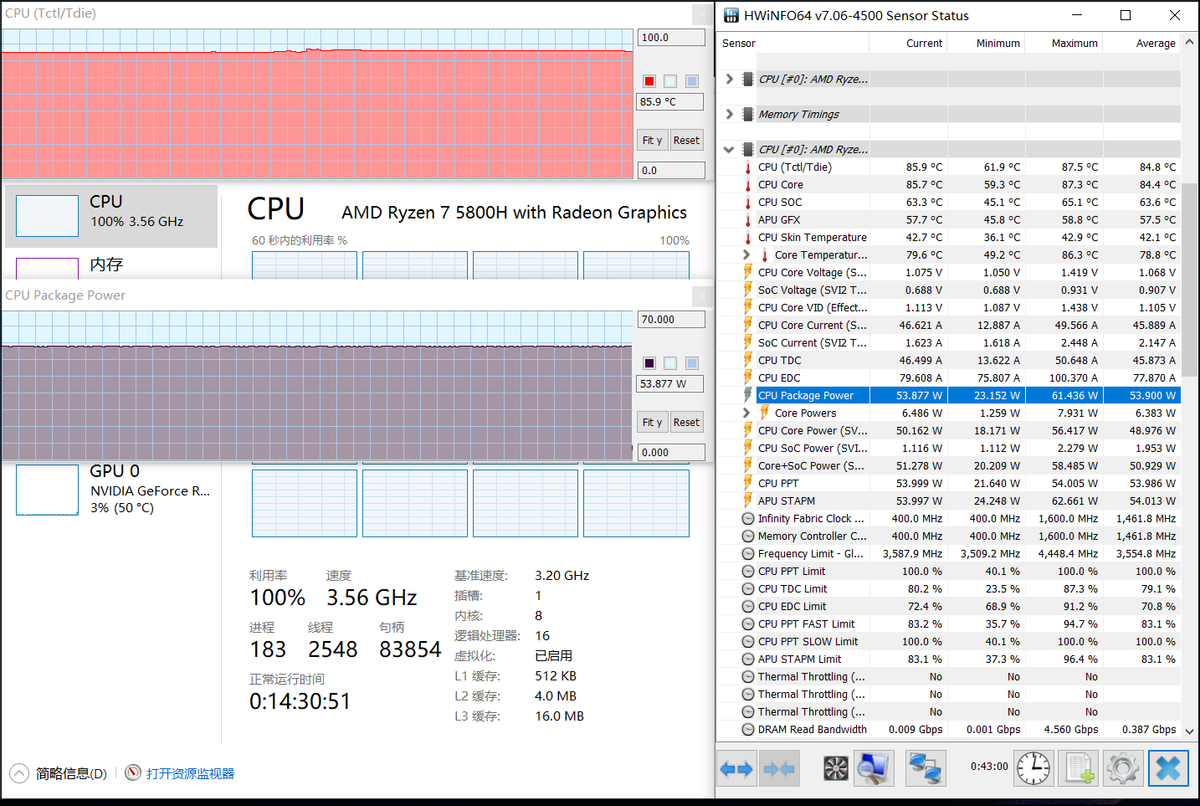Select the CPU PPT sensor row
This screenshot has width=1200, height=806.
click(949, 483)
